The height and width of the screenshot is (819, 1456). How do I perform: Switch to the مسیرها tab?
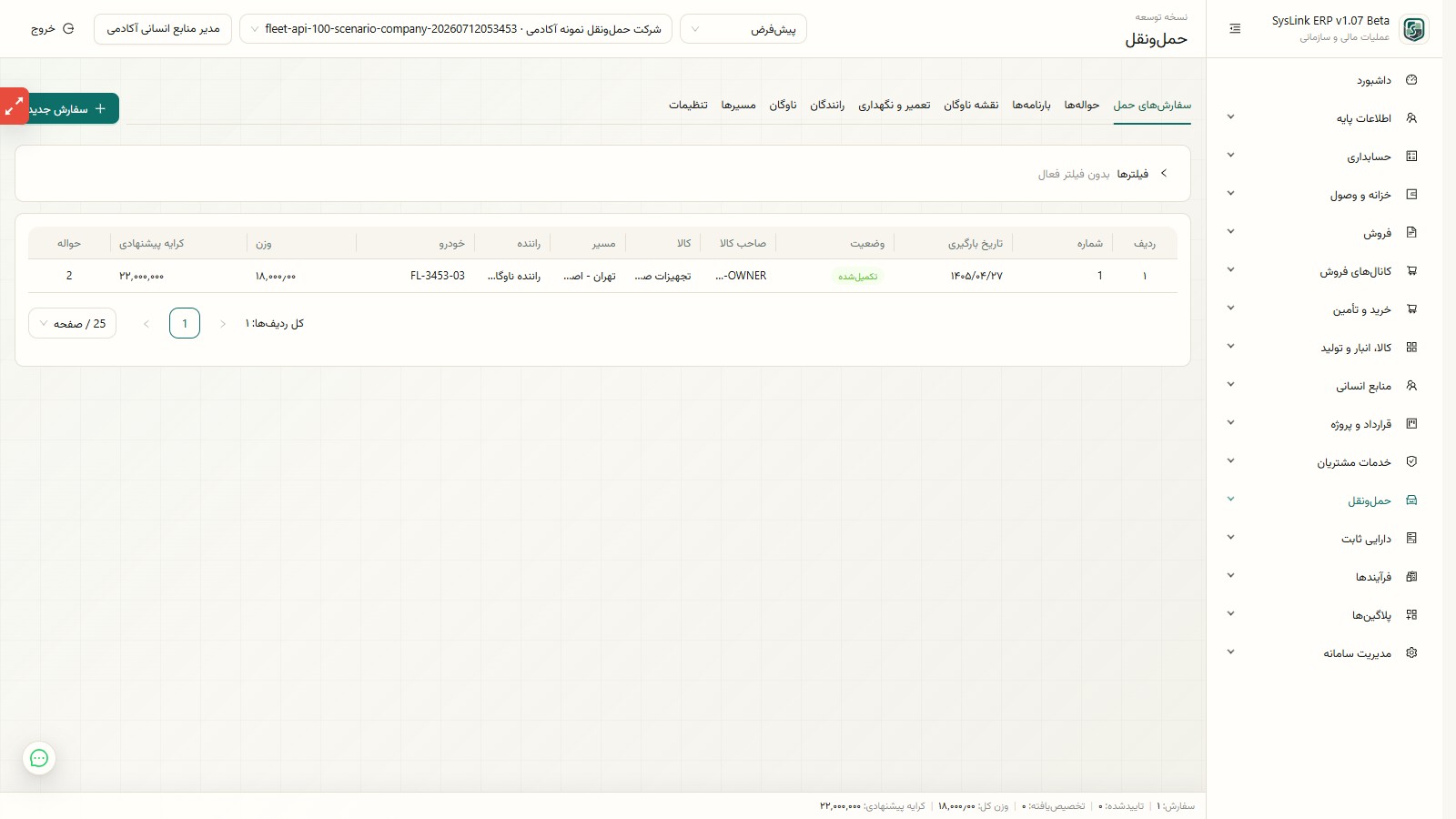tap(739, 106)
